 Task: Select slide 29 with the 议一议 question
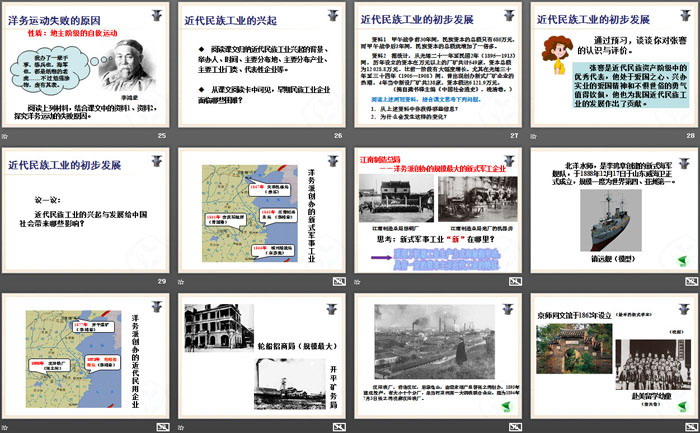pos(86,211)
